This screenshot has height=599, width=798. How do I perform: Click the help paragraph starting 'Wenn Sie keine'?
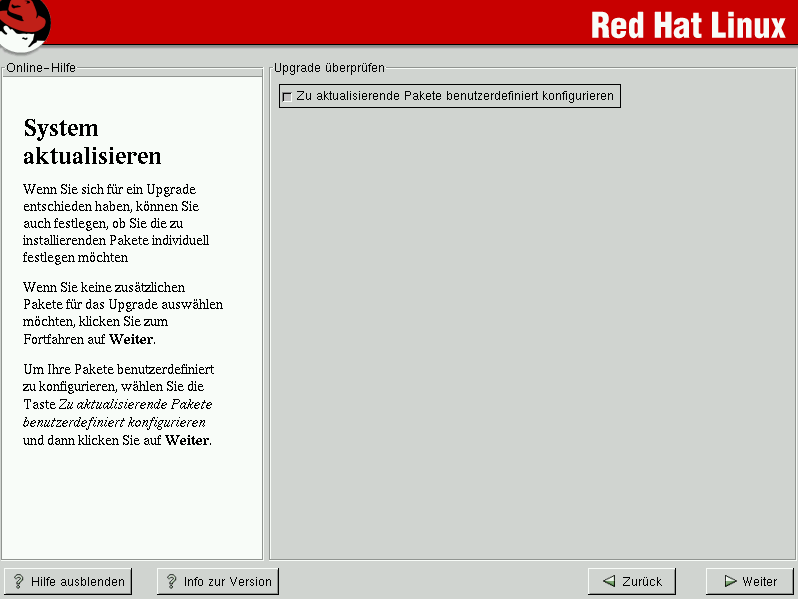[x=122, y=313]
